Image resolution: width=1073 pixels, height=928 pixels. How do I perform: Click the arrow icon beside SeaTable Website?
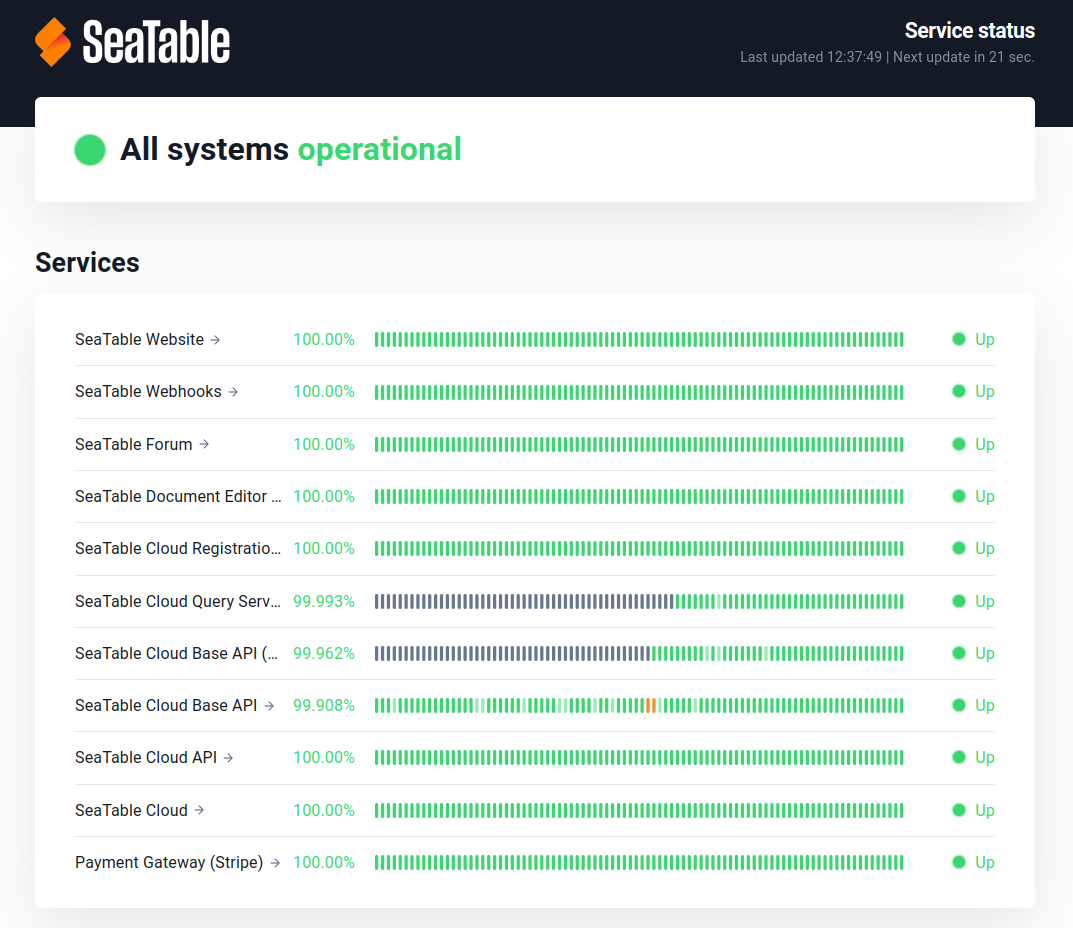pyautogui.click(x=216, y=339)
